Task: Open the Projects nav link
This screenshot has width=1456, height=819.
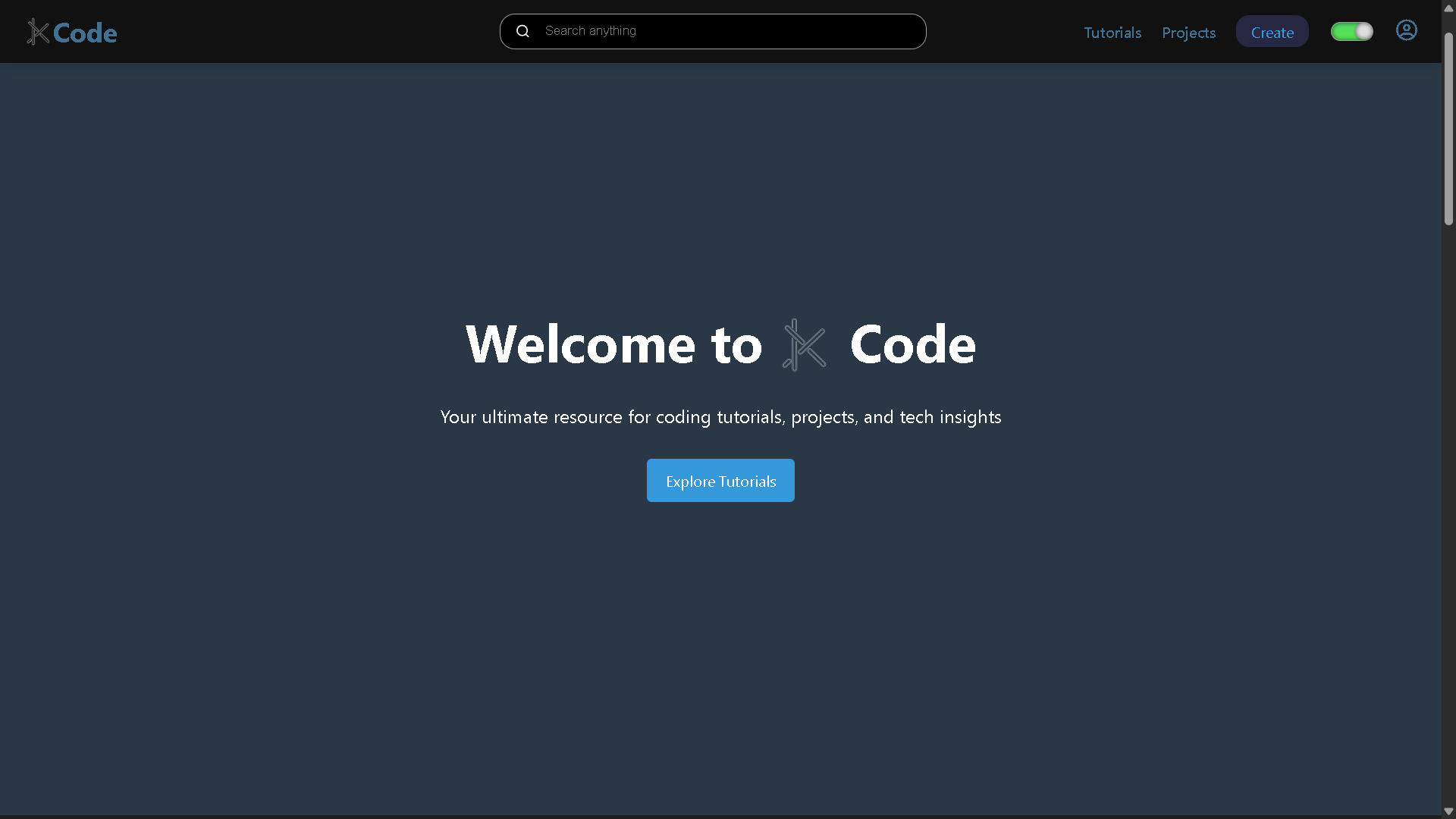Action: point(1188,33)
